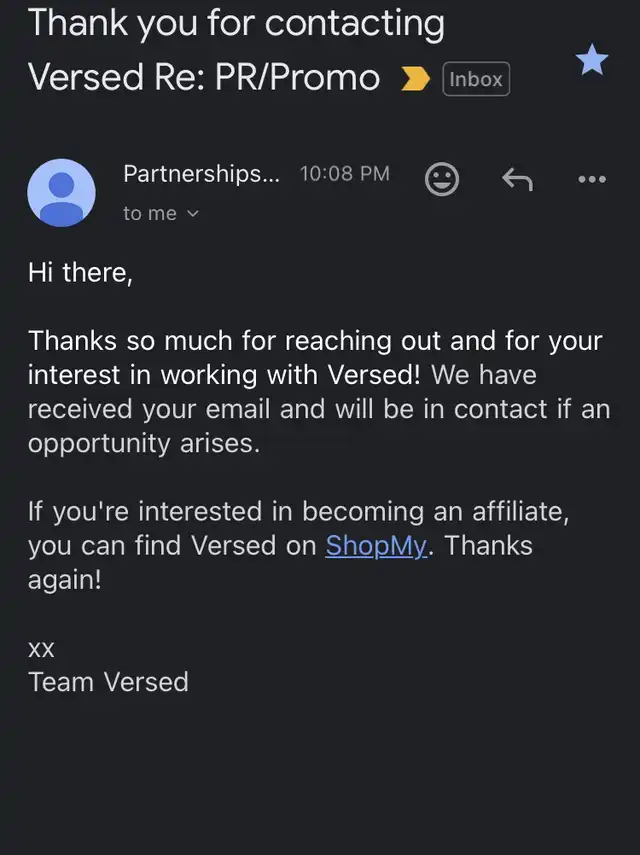Screen dimensions: 640x855
Task: Click the empty area below the signature
Action: coord(320,780)
